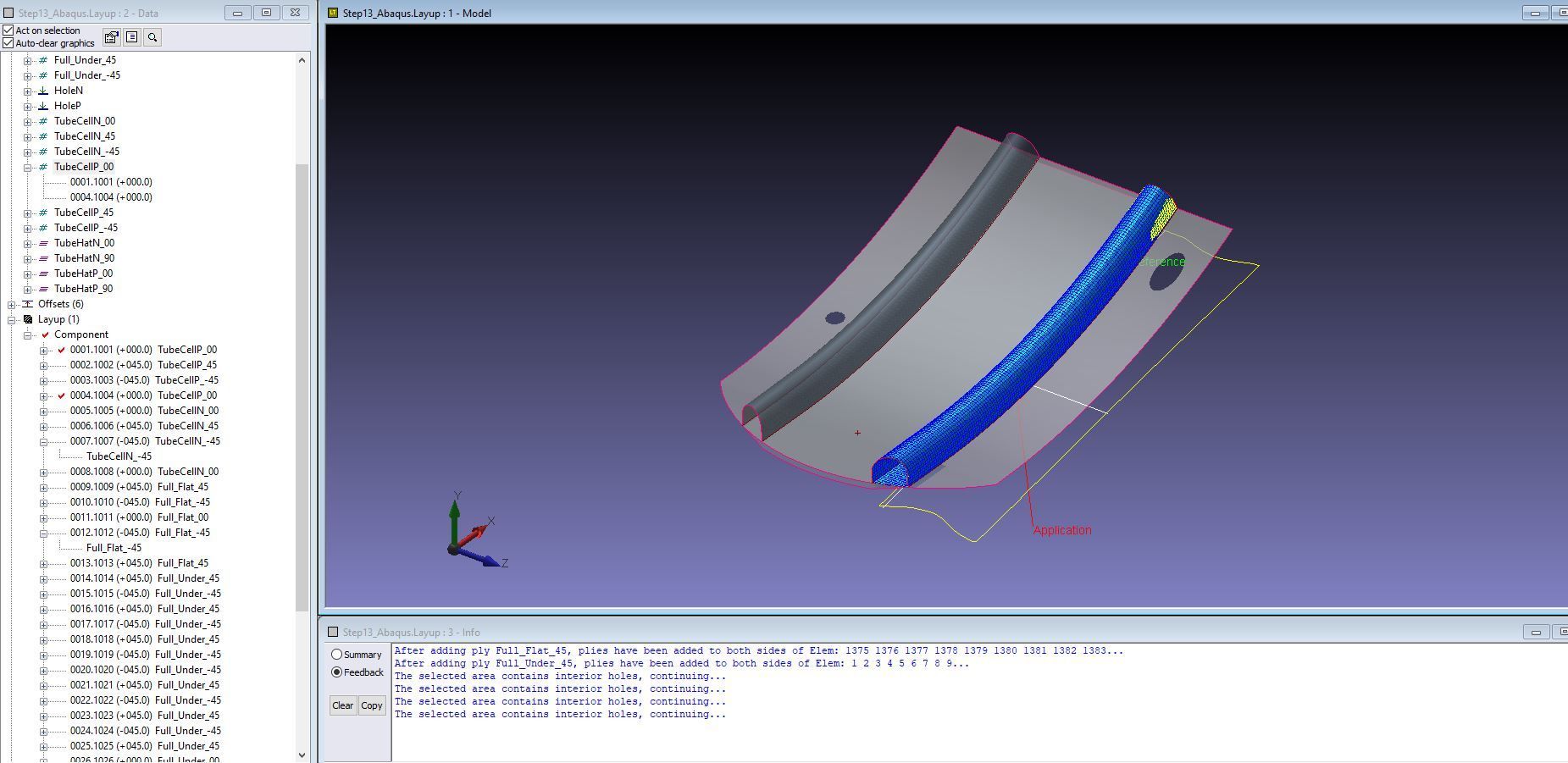Click the XYZ axis triad in Model view
The image size is (1568, 763).
pos(477,532)
